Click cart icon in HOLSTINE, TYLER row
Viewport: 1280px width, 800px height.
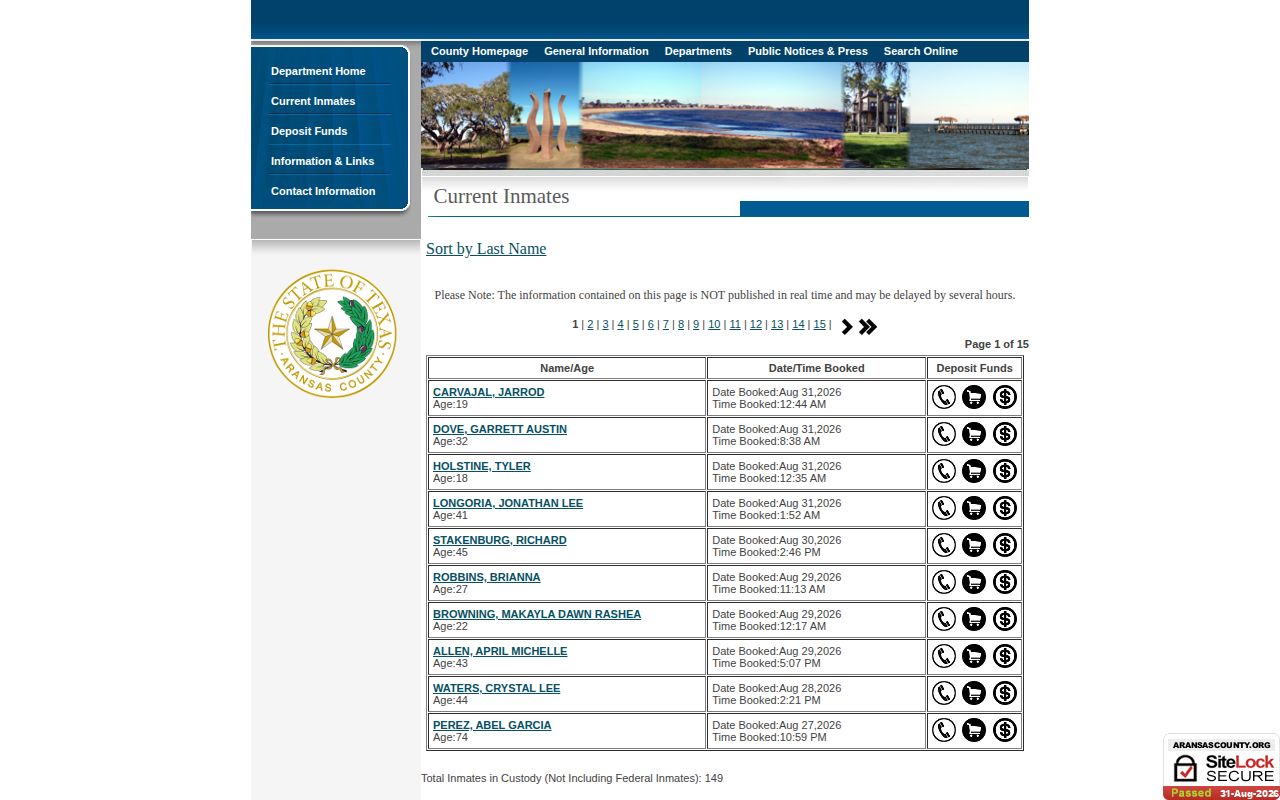click(x=973, y=471)
